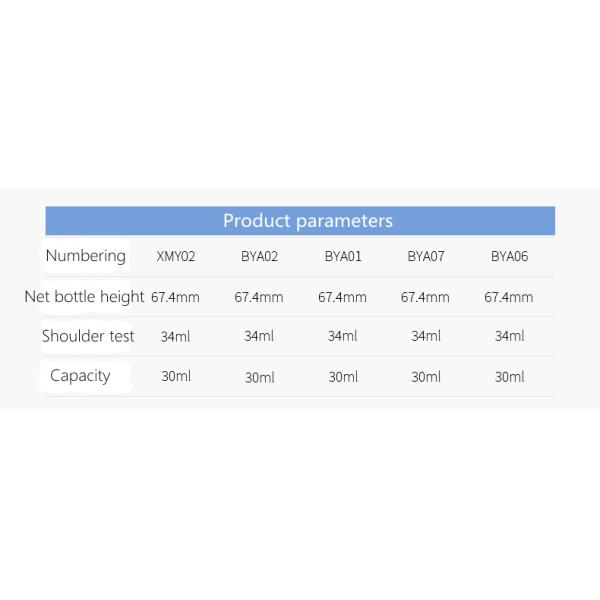The image size is (600, 600).
Task: Click the 67.4mm height under BYA06
Action: pos(509,297)
